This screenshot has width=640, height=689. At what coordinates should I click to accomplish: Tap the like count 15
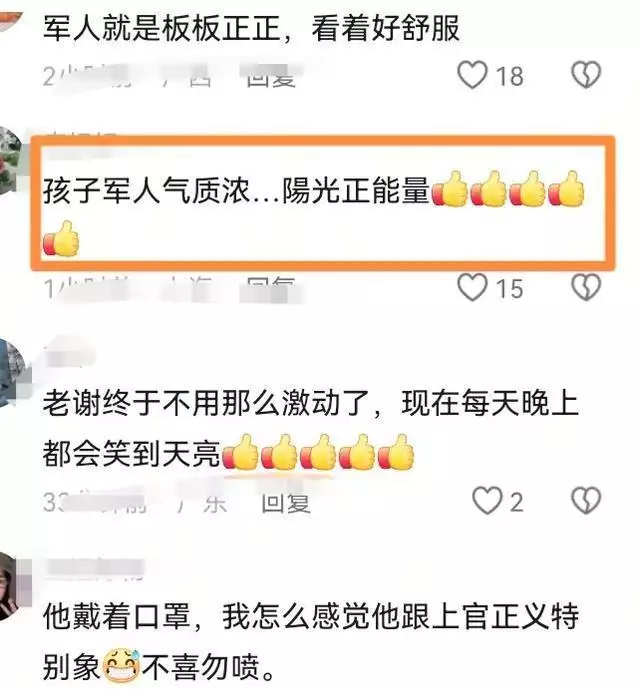click(509, 288)
